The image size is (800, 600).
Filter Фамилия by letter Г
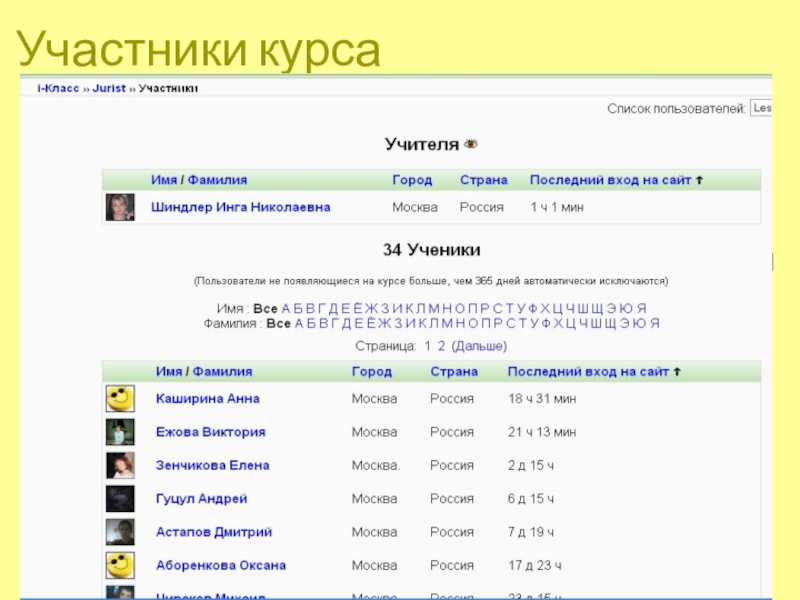(x=335, y=323)
